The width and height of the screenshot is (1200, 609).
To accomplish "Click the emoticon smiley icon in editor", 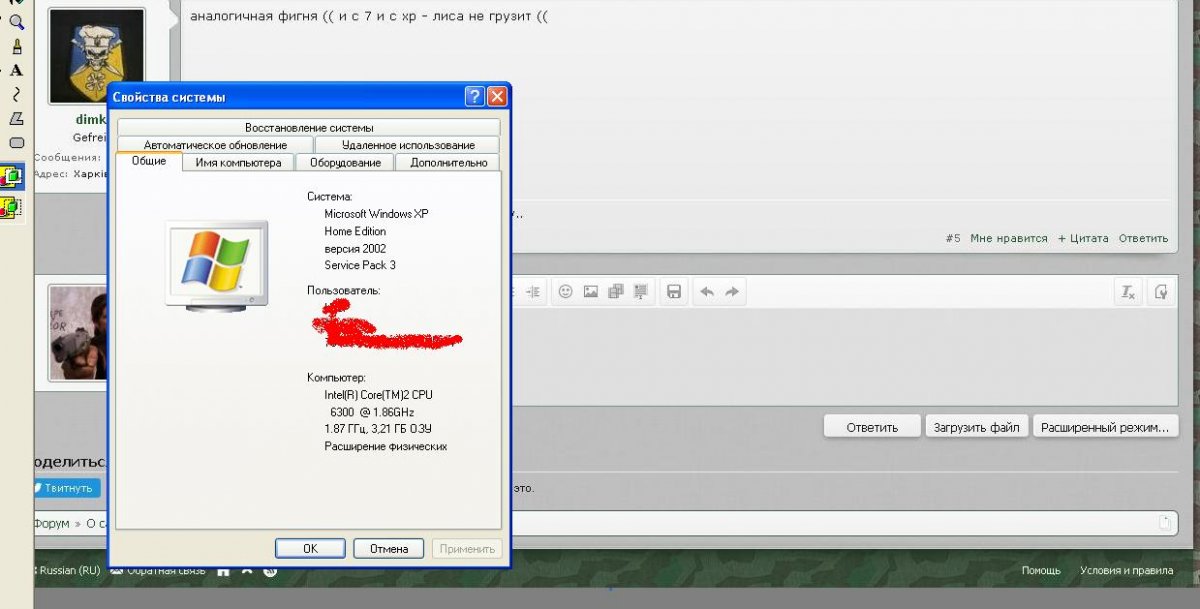I will pyautogui.click(x=565, y=292).
